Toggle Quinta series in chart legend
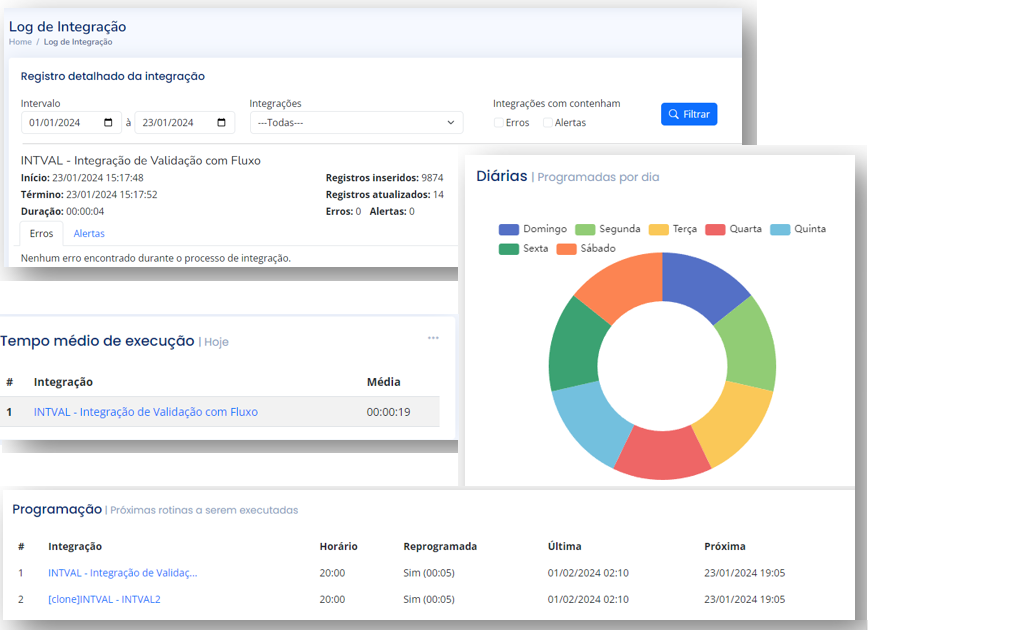Image resolution: width=1024 pixels, height=630 pixels. (798, 229)
